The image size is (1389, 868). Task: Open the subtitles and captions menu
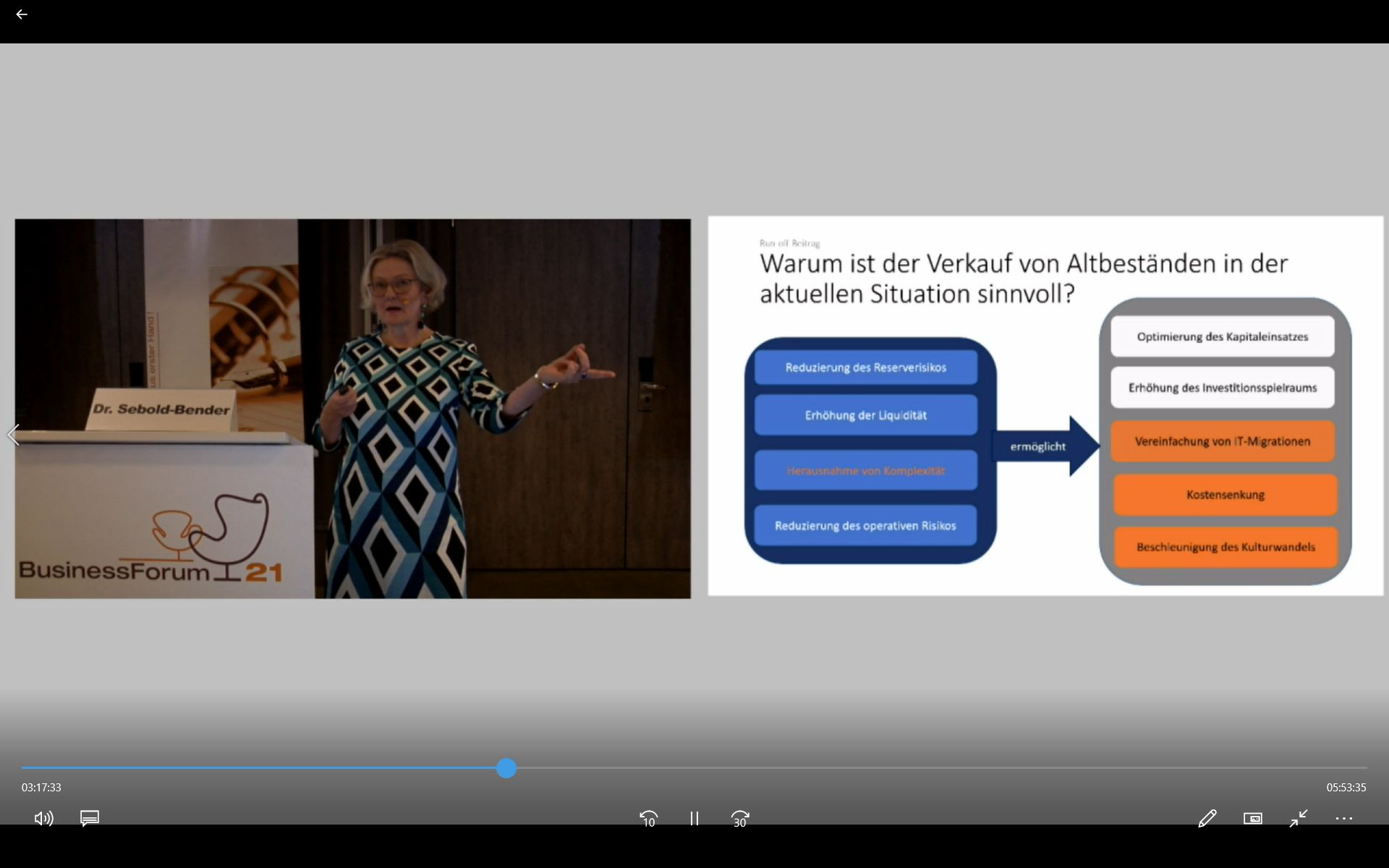90,818
